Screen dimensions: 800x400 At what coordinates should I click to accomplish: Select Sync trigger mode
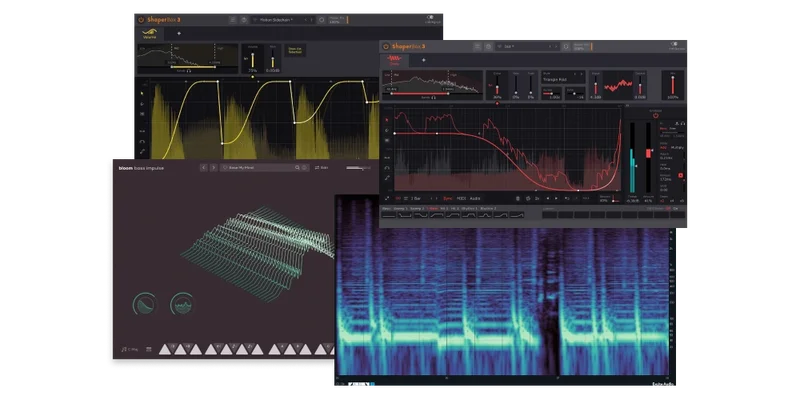point(448,198)
